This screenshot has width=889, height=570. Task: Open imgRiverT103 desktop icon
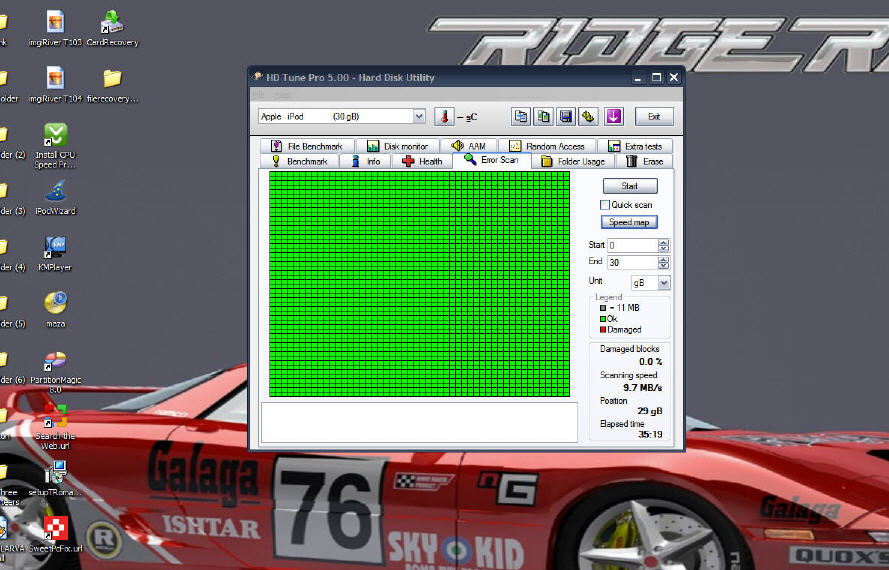point(55,28)
